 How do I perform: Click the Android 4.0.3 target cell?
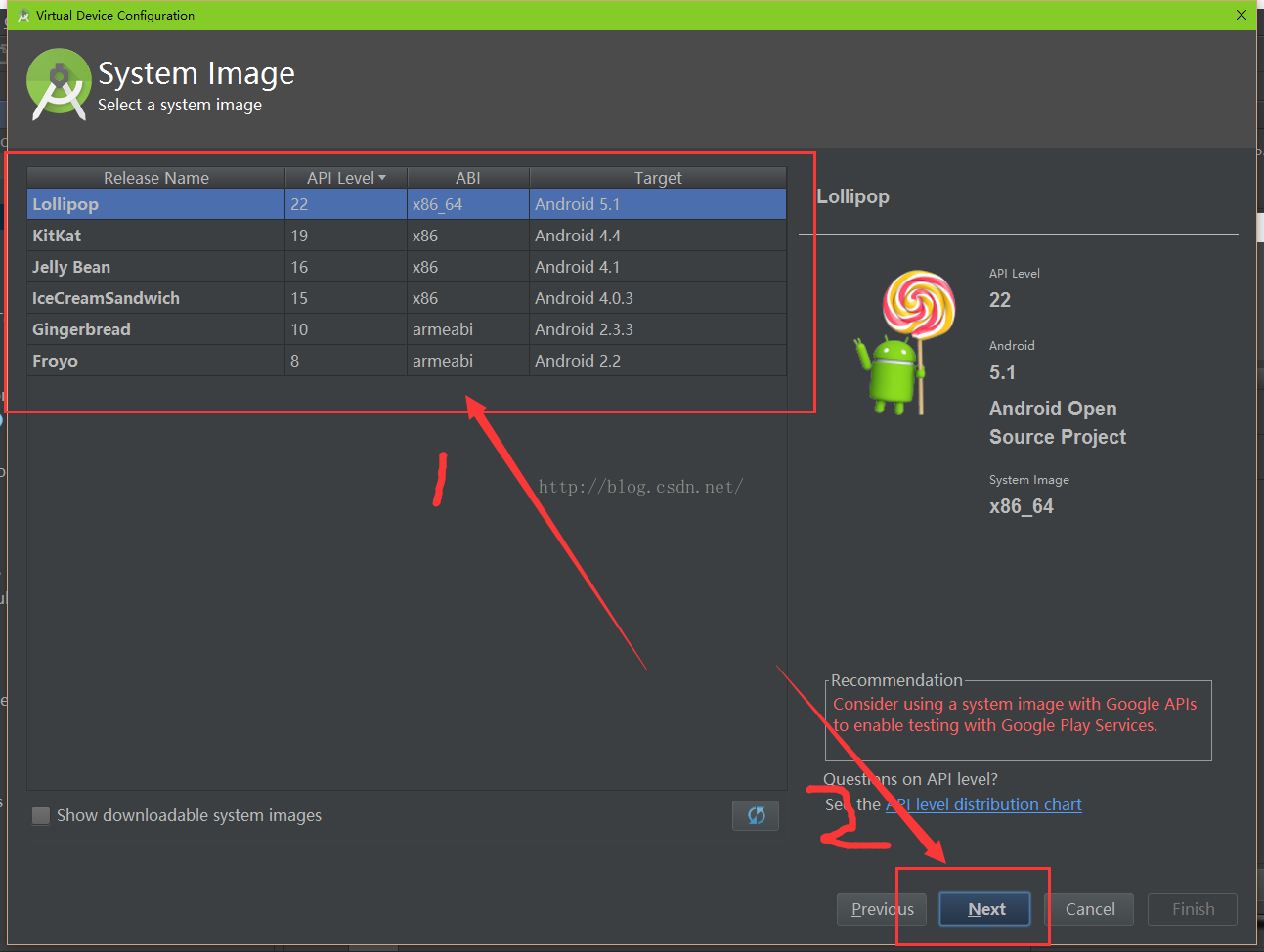(658, 298)
